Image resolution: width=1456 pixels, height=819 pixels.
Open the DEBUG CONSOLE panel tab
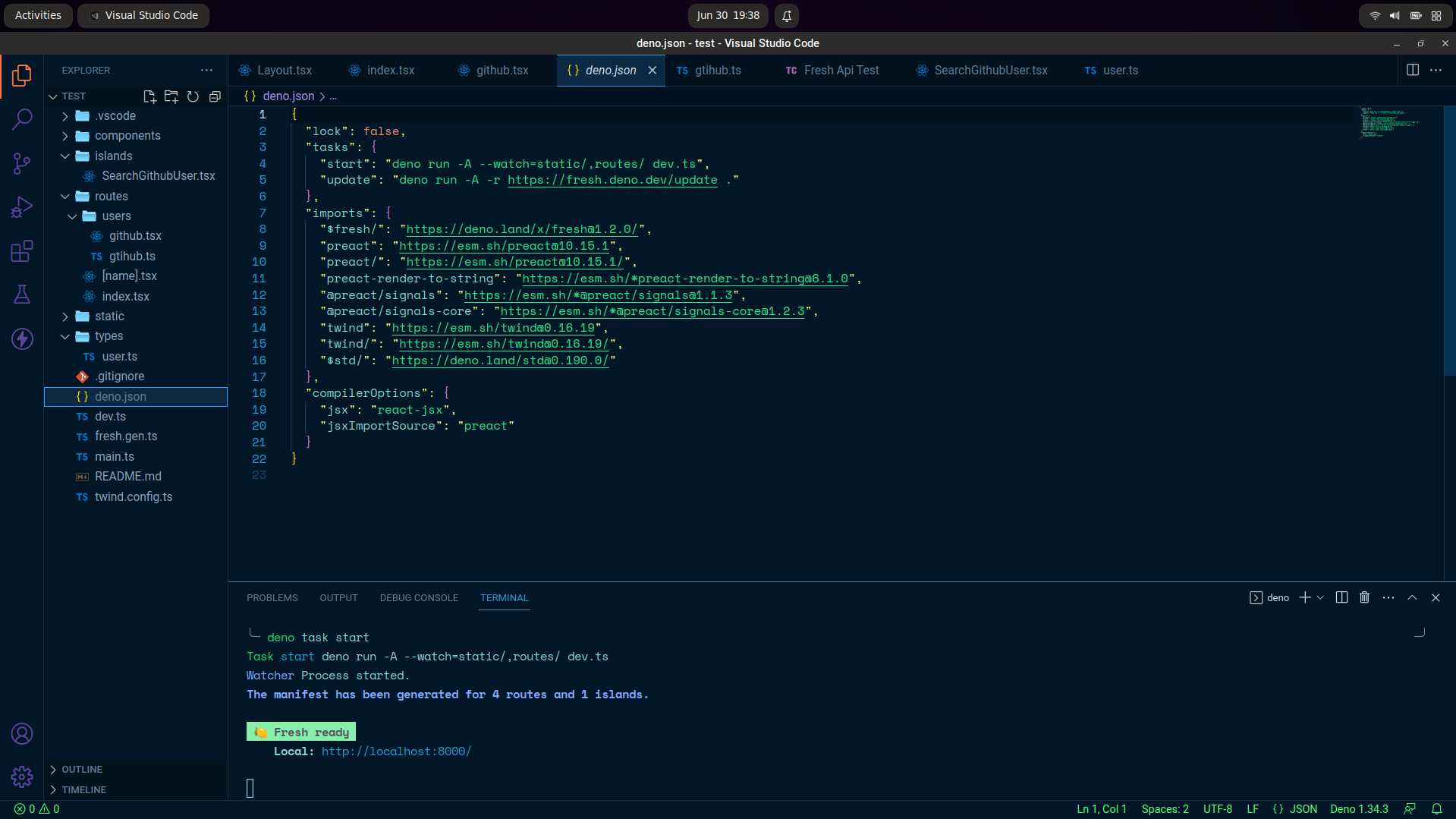(x=419, y=597)
